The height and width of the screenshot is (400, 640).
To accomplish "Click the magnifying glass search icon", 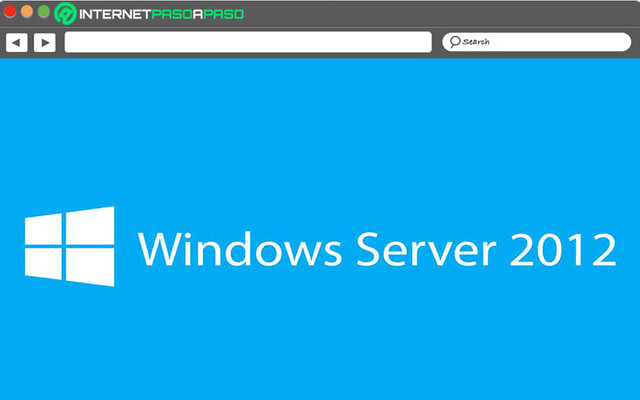I will click(x=455, y=42).
